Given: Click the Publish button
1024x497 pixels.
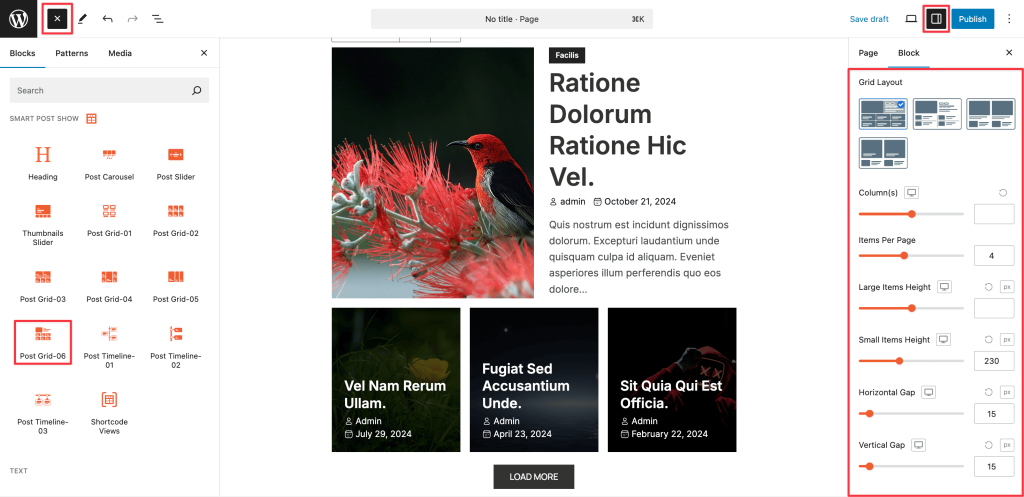Looking at the screenshot, I should [x=972, y=19].
